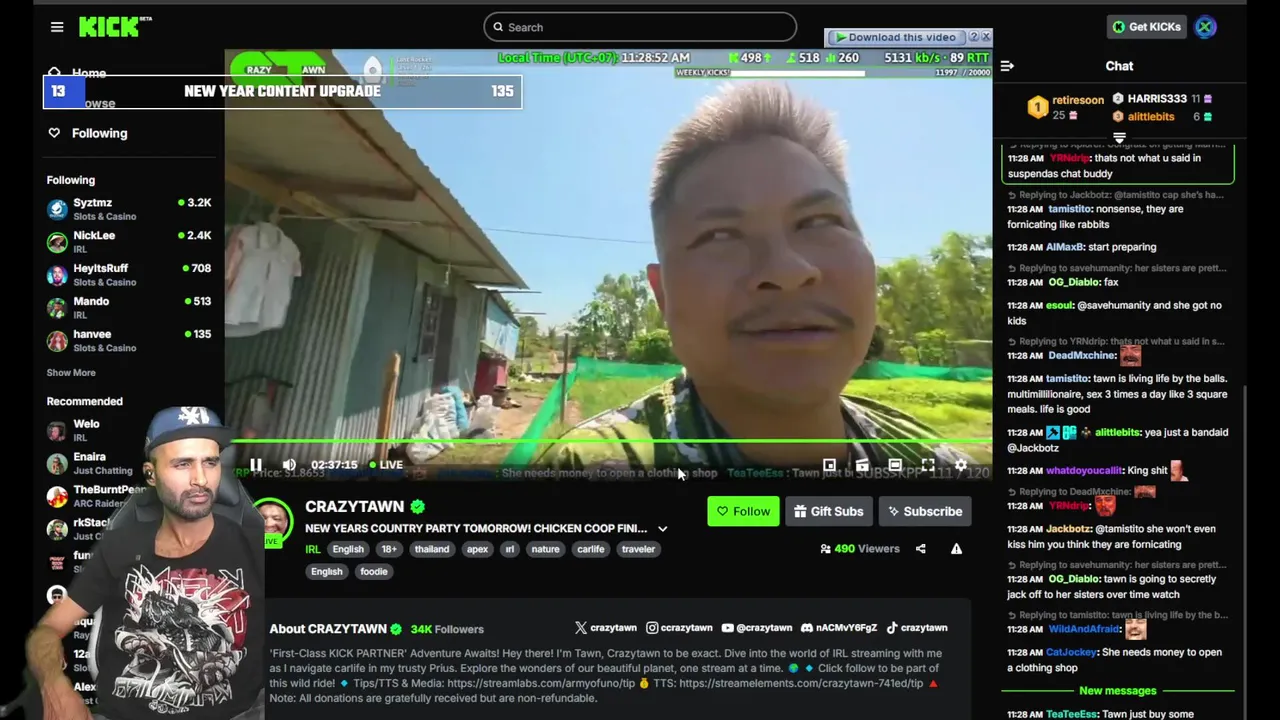Open nACMvY6FgZ Discord link
1280x720 pixels.
tap(839, 628)
